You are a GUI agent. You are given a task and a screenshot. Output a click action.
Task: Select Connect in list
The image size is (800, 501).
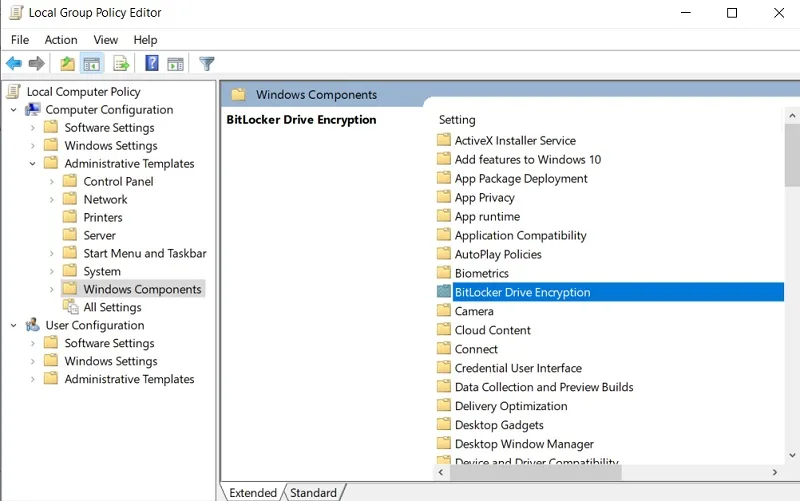(x=476, y=349)
